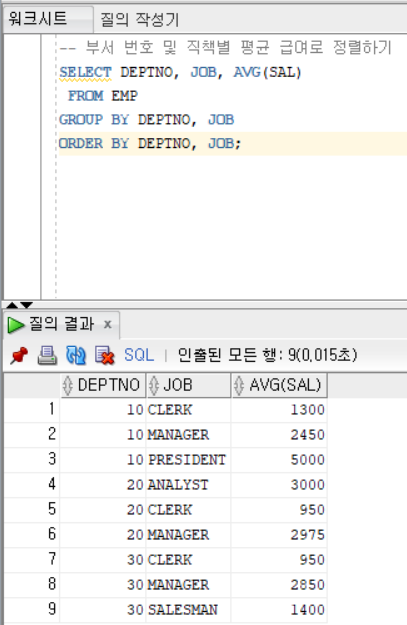Click the delete row icon with red X
Image resolution: width=407 pixels, height=625 pixels.
coord(104,355)
